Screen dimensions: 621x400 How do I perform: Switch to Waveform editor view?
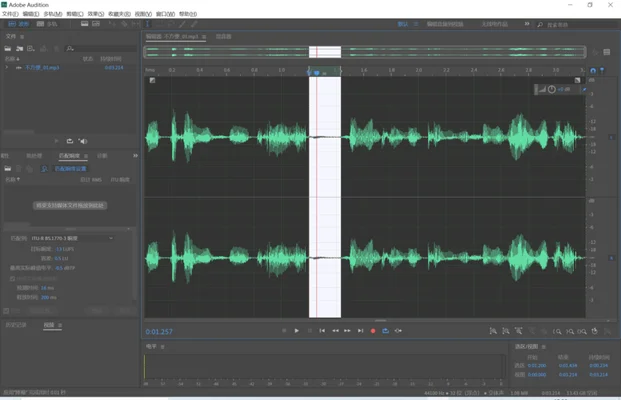coord(18,24)
